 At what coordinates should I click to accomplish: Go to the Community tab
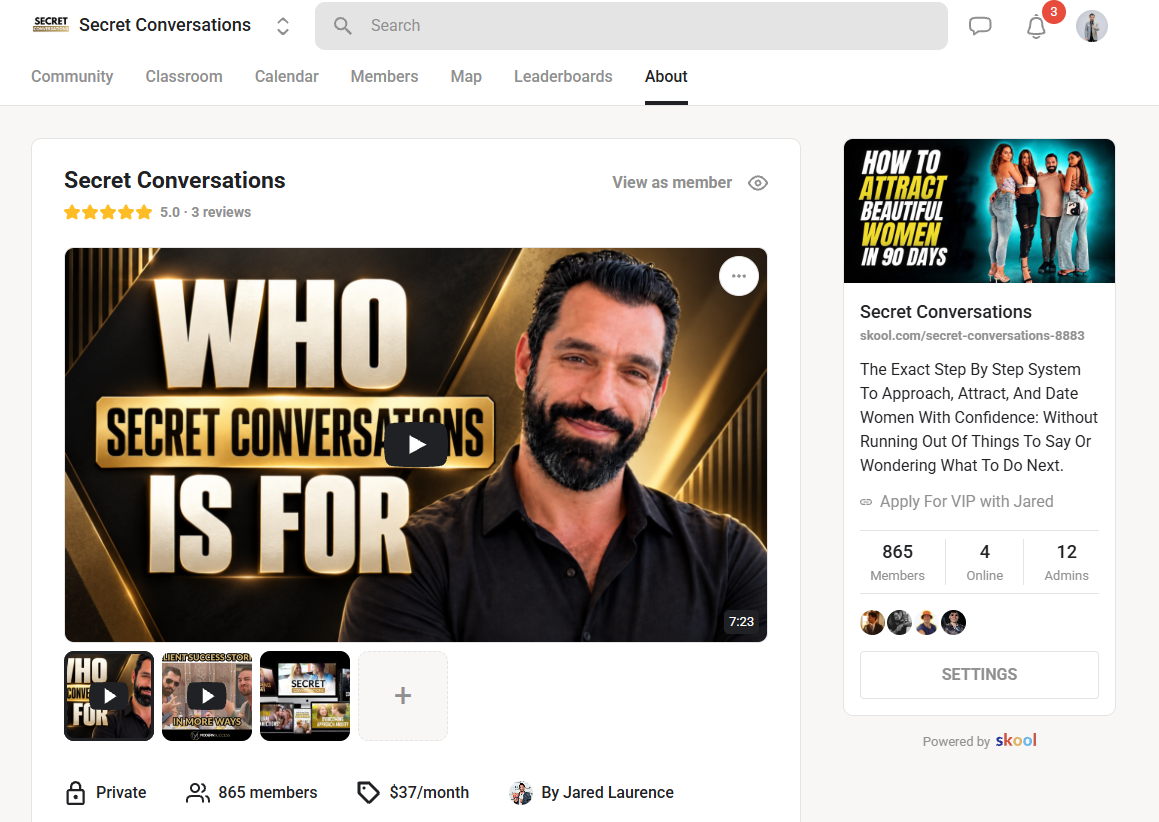72,76
